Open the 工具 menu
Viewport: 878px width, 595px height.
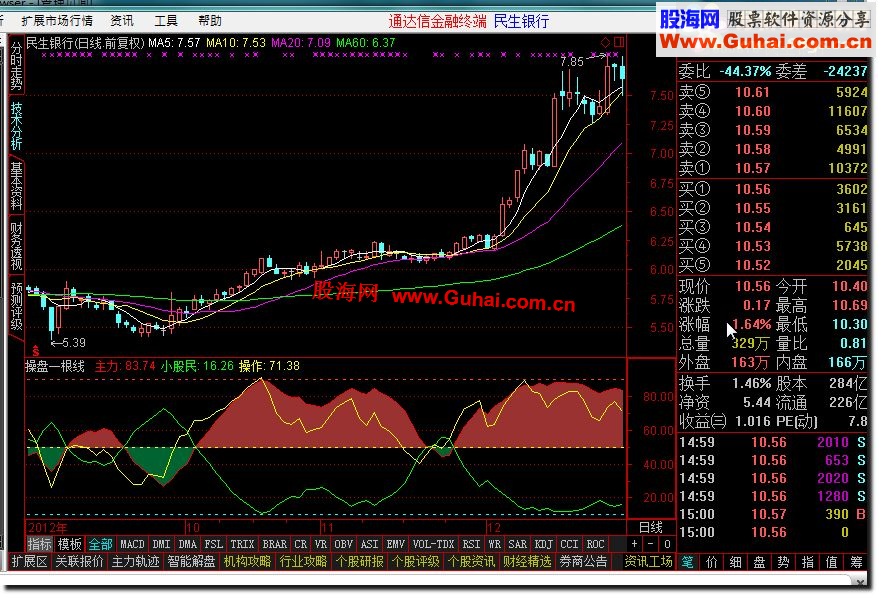166,21
